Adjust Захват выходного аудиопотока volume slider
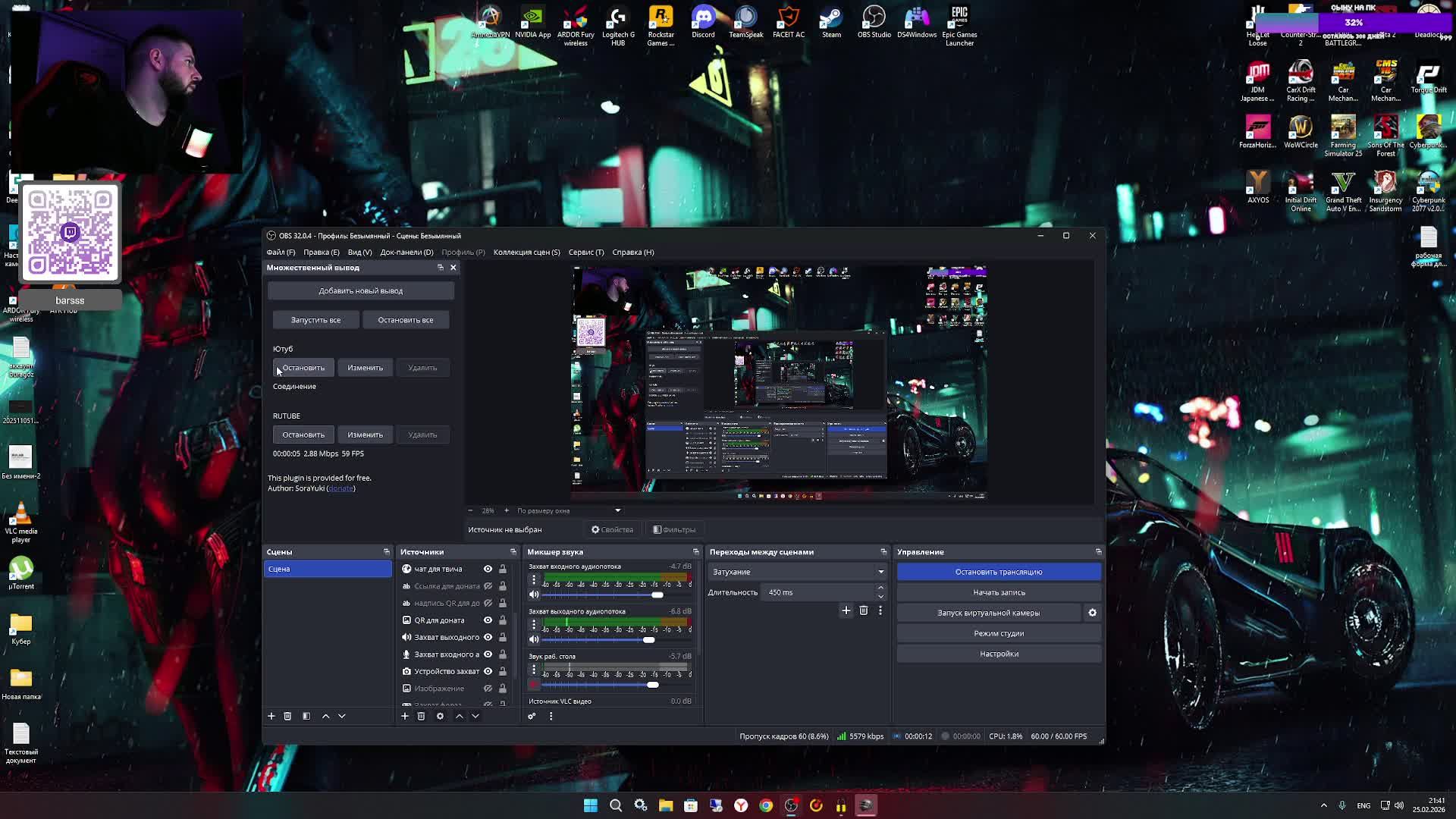This screenshot has width=1456, height=819. 648,640
